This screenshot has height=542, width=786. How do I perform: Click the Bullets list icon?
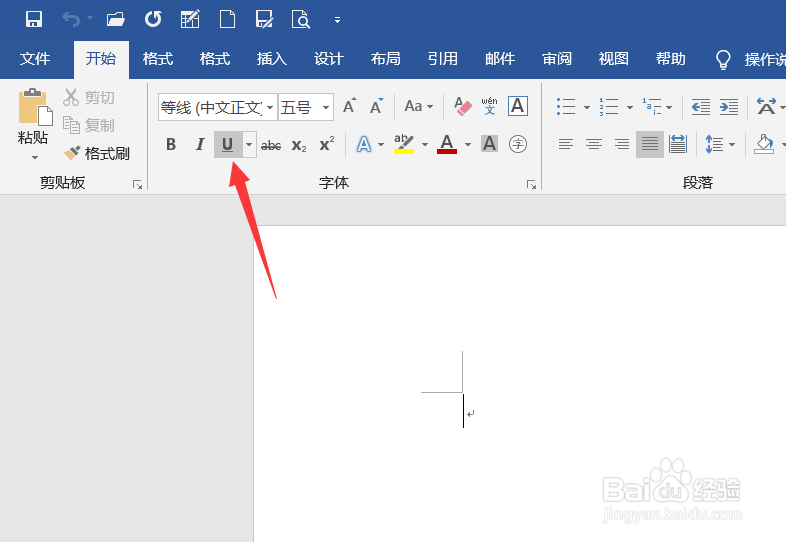click(566, 106)
